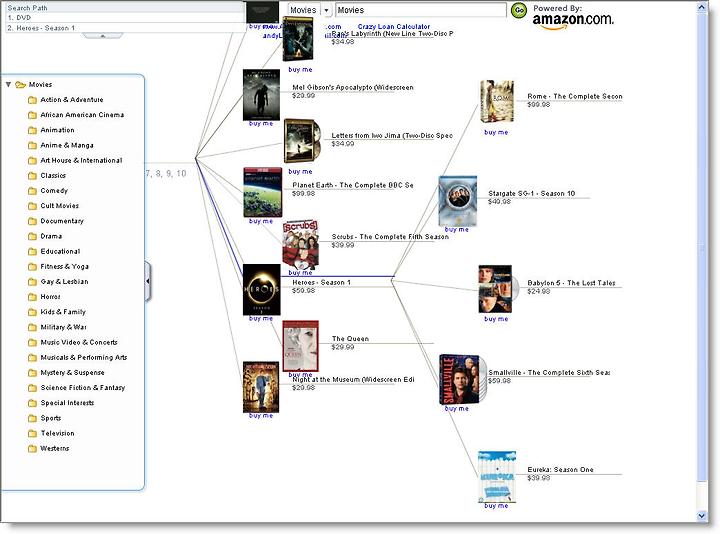Click the Letters from Iwo Jima cover

click(x=300, y=141)
